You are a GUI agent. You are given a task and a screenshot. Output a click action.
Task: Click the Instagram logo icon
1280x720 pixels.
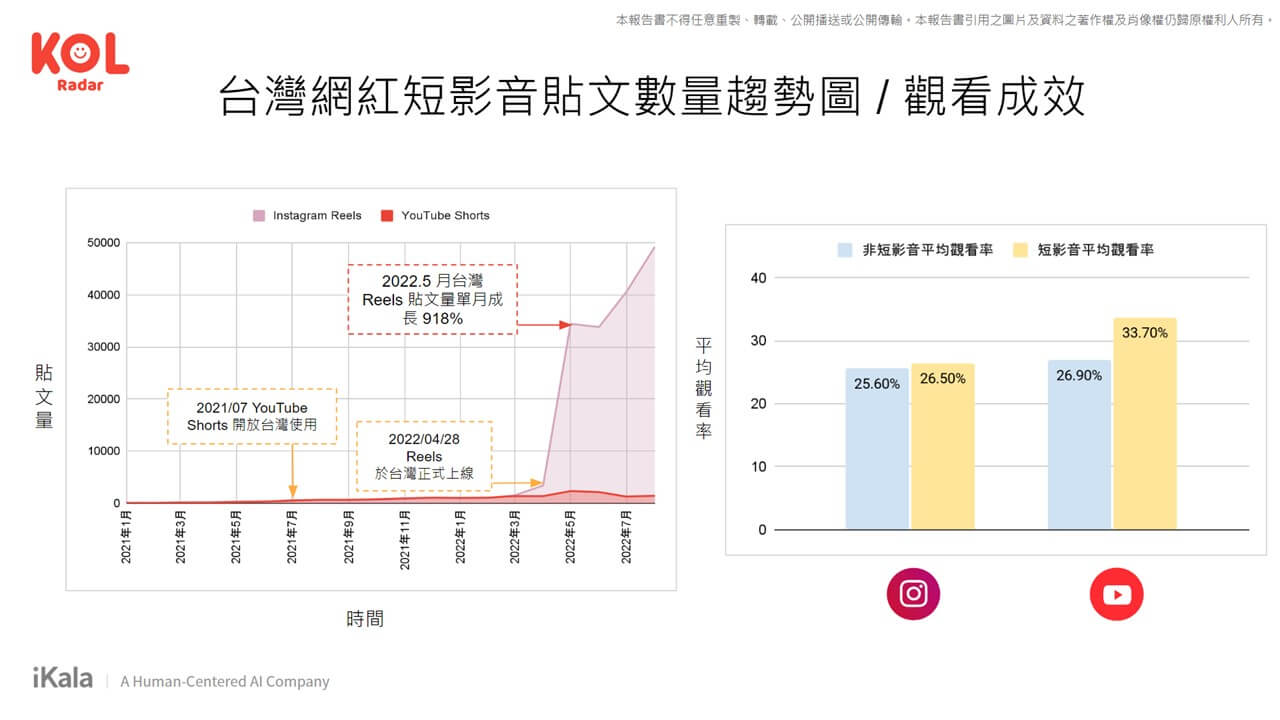[x=913, y=594]
